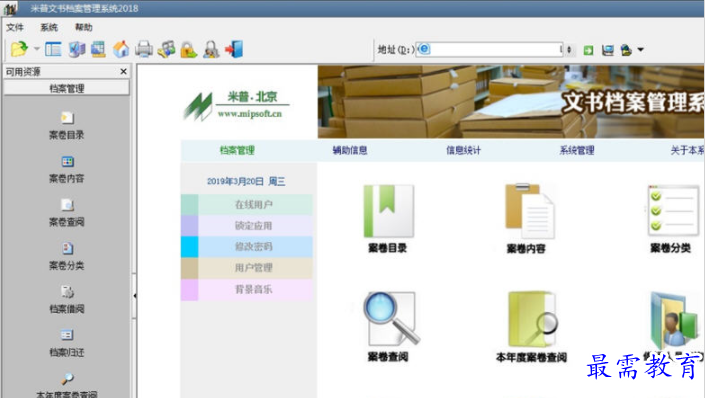
Task: Click the table grid toolbar icon
Action: point(98,49)
